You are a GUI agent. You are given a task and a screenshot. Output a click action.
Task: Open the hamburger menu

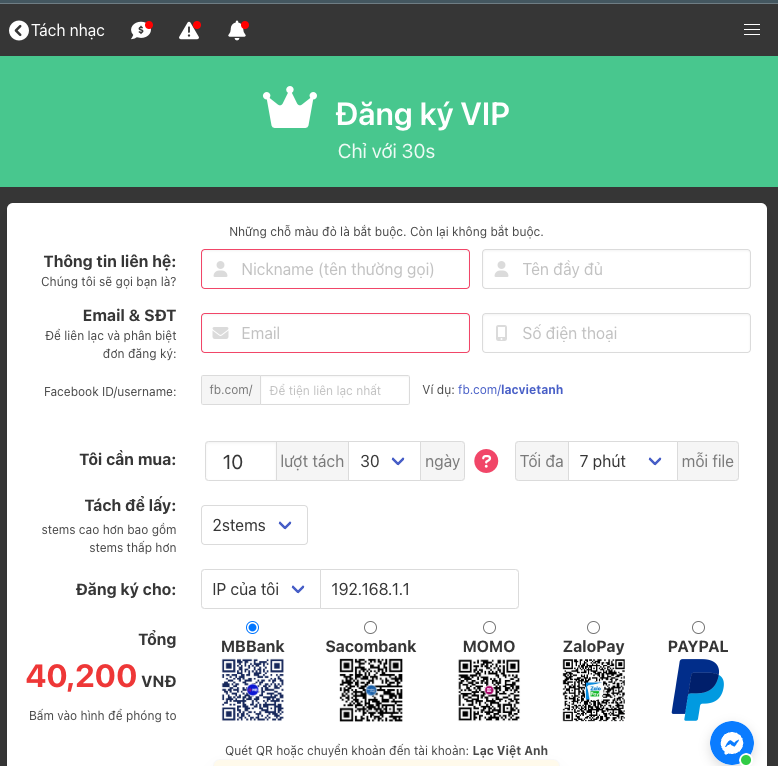tap(752, 30)
